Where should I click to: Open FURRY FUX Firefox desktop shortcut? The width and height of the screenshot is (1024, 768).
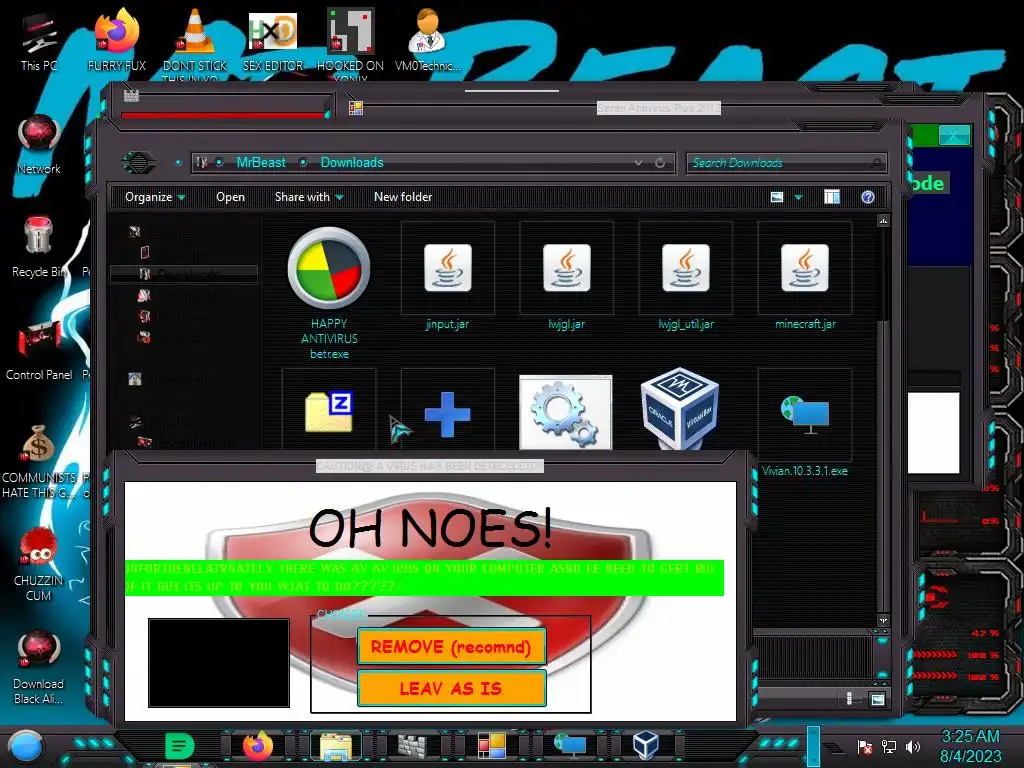[117, 40]
